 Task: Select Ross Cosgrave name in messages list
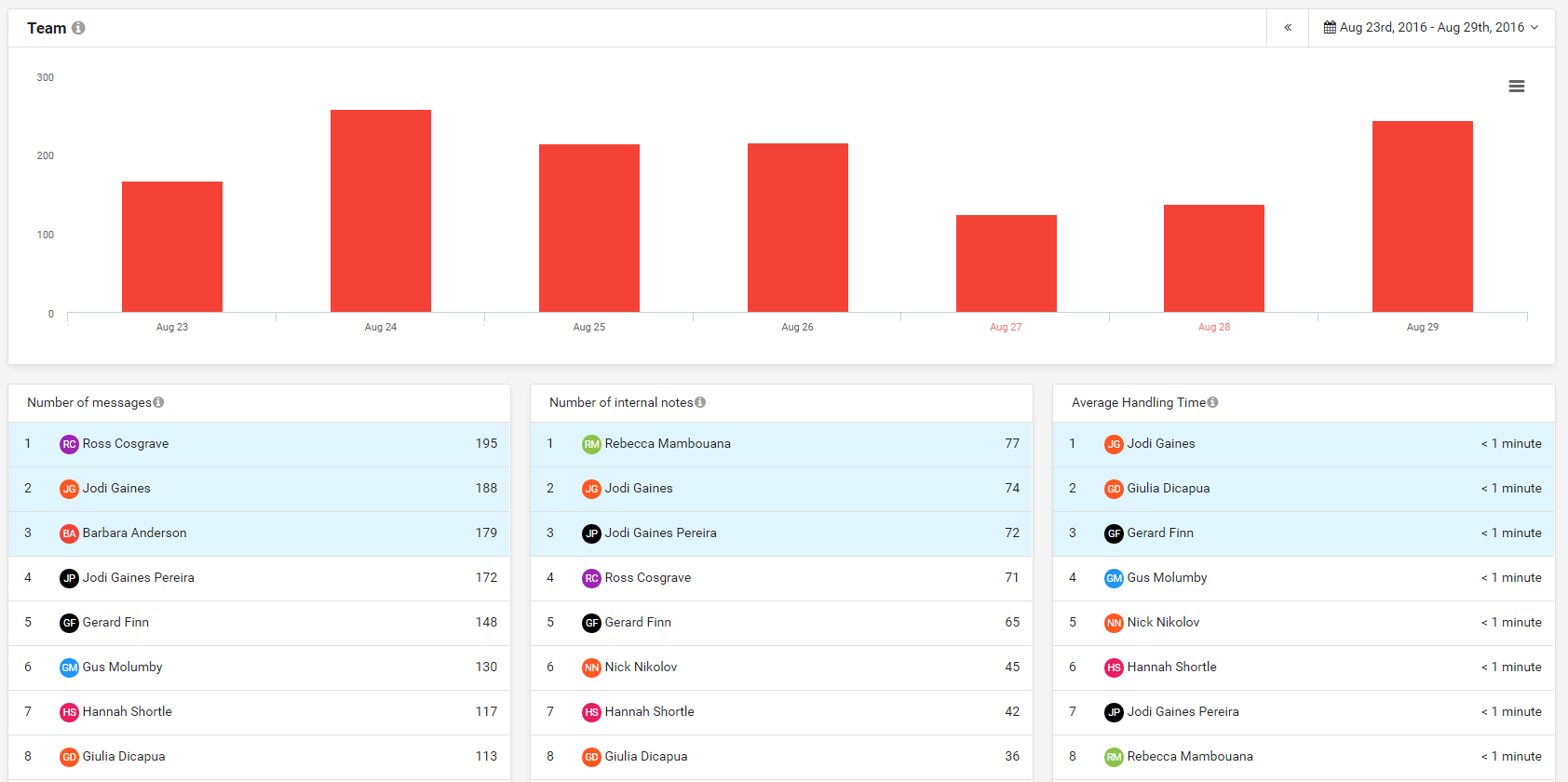click(126, 443)
